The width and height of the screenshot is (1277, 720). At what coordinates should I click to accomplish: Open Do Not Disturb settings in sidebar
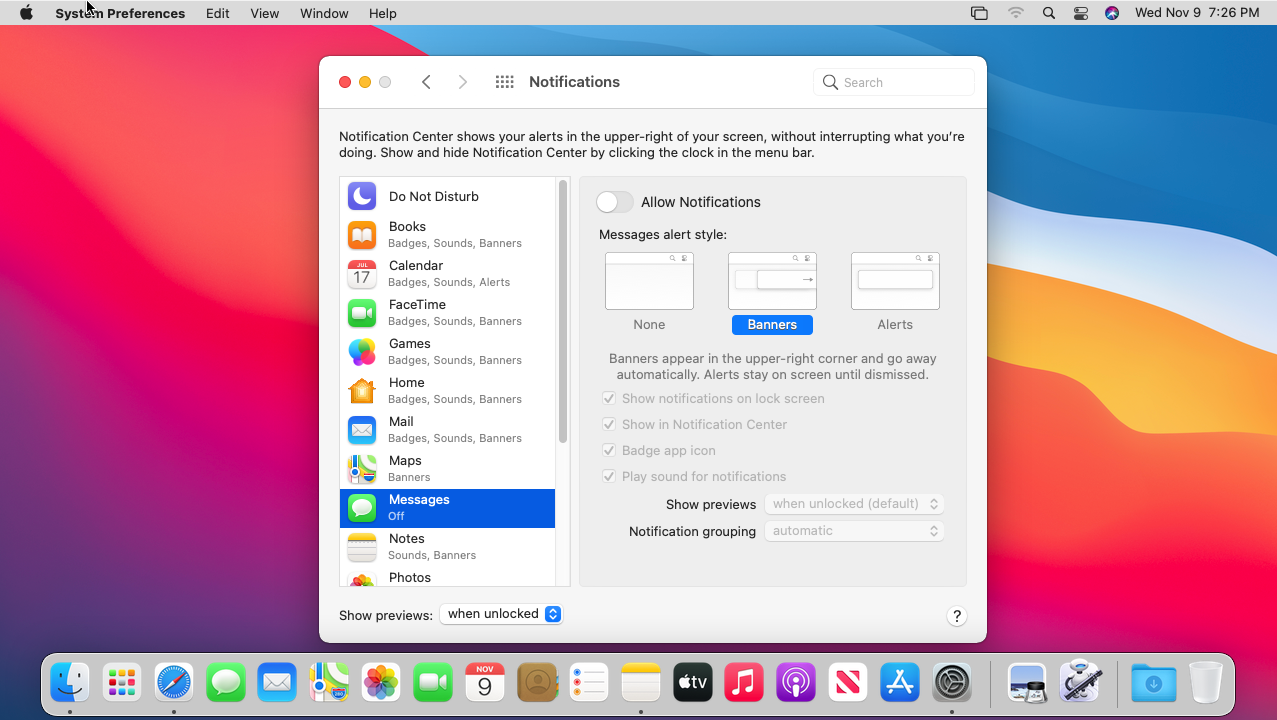pos(447,196)
